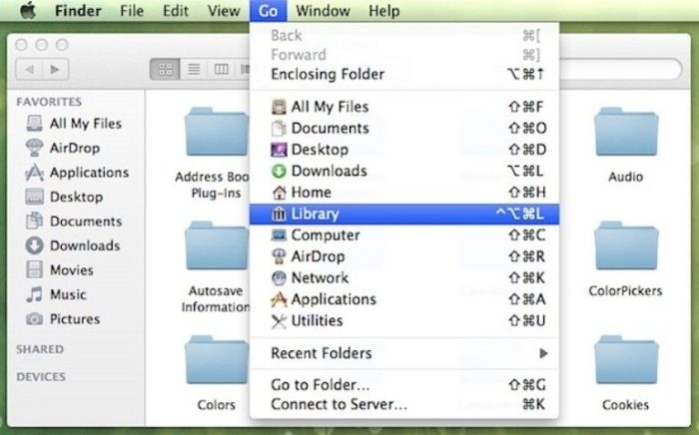Open the Apple menu
Image resolution: width=699 pixels, height=435 pixels.
pos(28,11)
